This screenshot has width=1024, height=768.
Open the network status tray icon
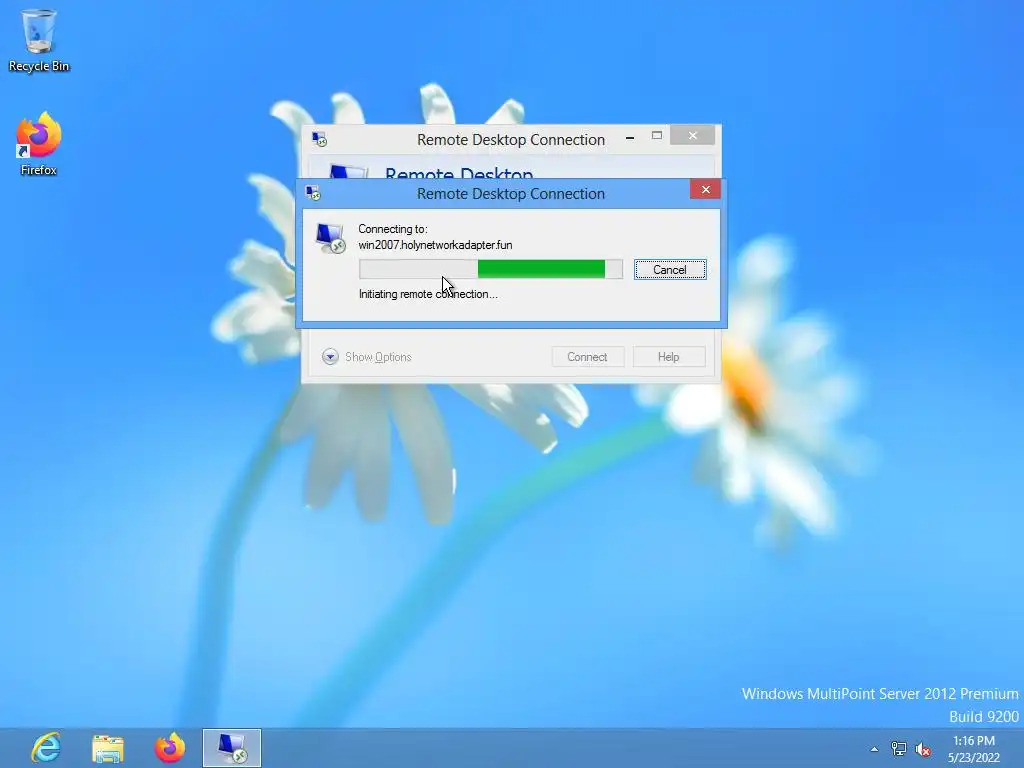tap(899, 749)
